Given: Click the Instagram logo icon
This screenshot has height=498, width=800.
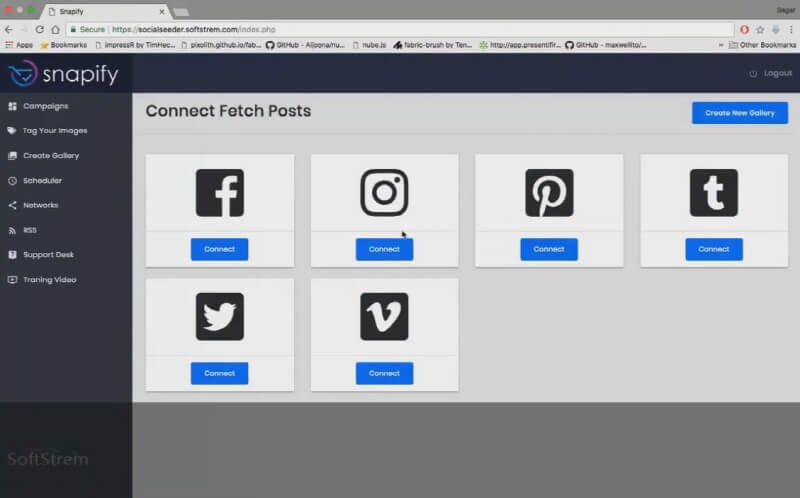Looking at the screenshot, I should tap(384, 193).
